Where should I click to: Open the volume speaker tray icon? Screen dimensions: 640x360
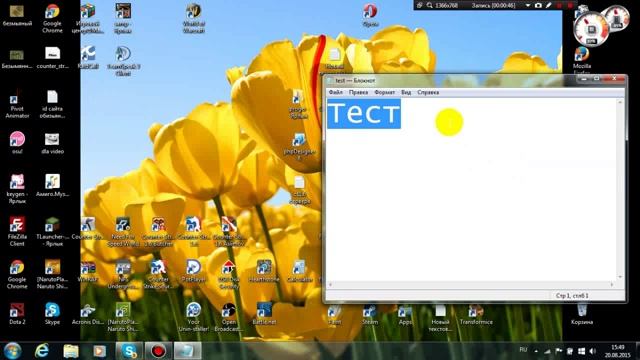pos(592,351)
